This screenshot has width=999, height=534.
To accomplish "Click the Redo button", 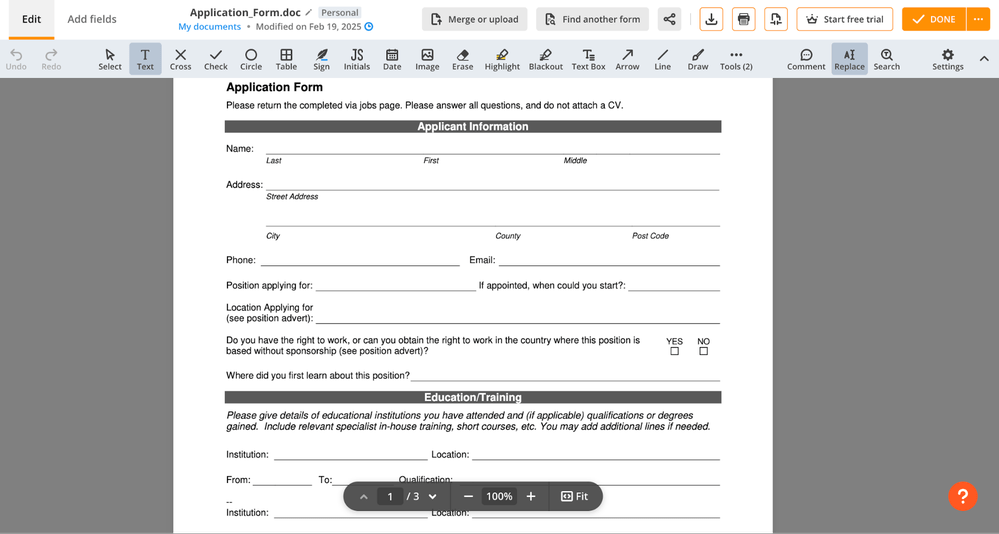I will 51,59.
